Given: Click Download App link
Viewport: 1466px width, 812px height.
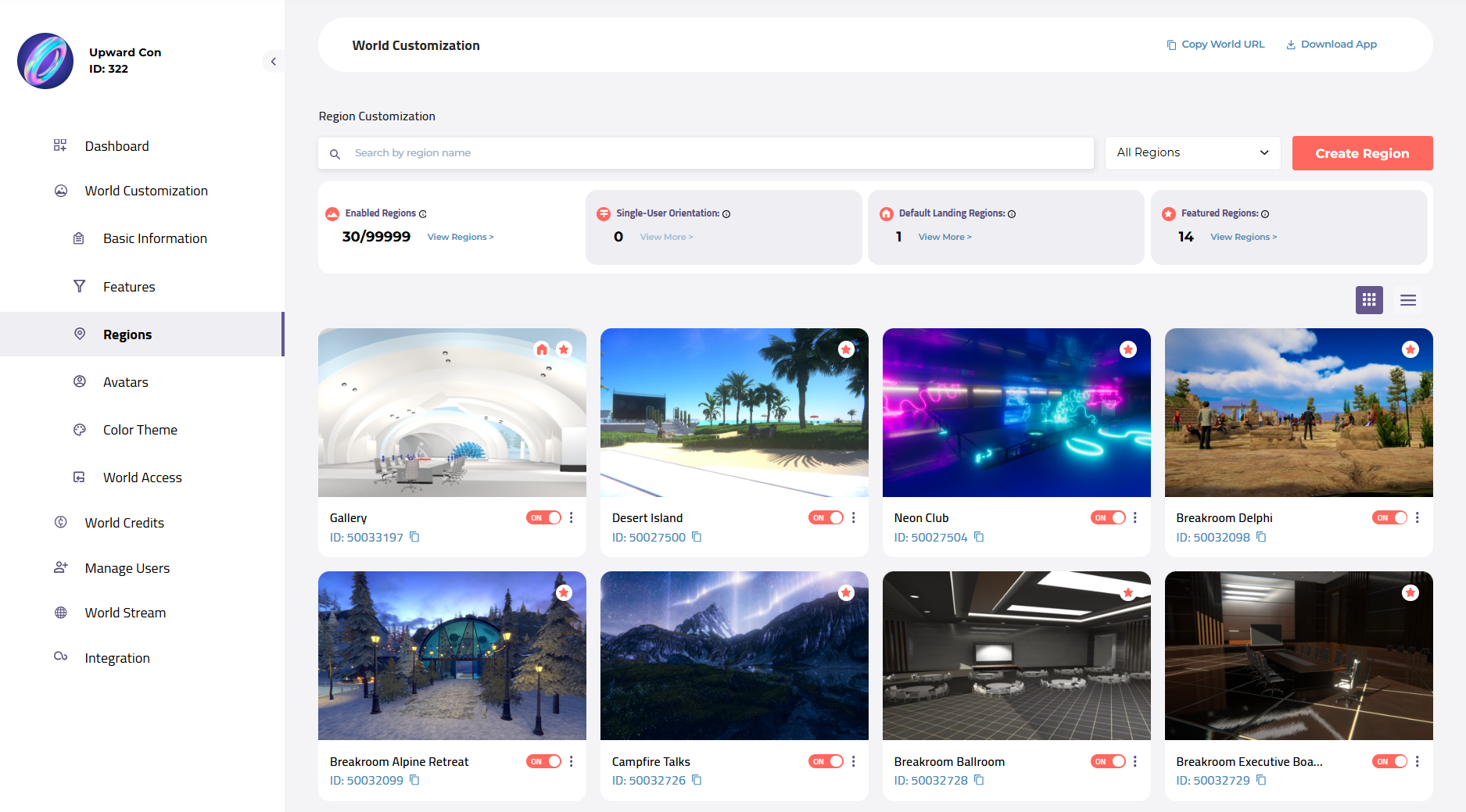Looking at the screenshot, I should [1332, 45].
